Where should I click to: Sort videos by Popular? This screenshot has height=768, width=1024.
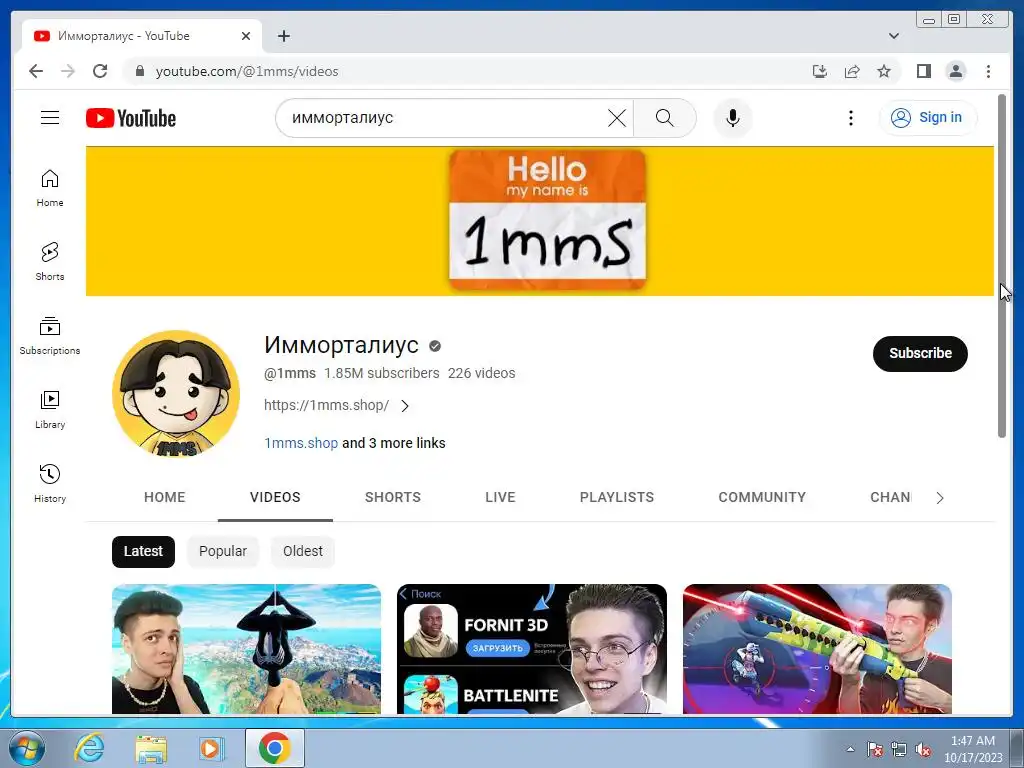click(x=223, y=551)
